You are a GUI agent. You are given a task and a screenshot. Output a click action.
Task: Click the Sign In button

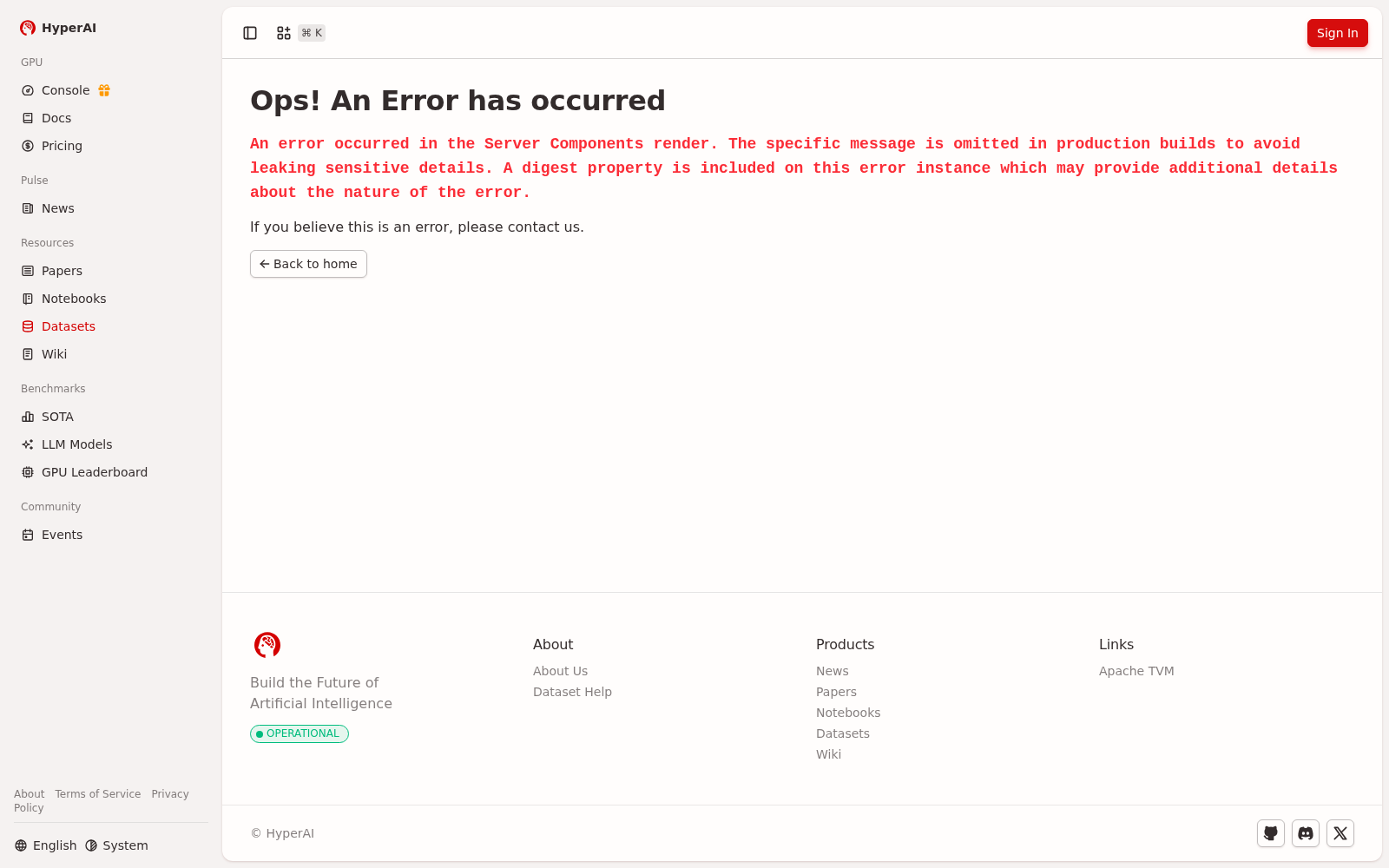click(1337, 33)
